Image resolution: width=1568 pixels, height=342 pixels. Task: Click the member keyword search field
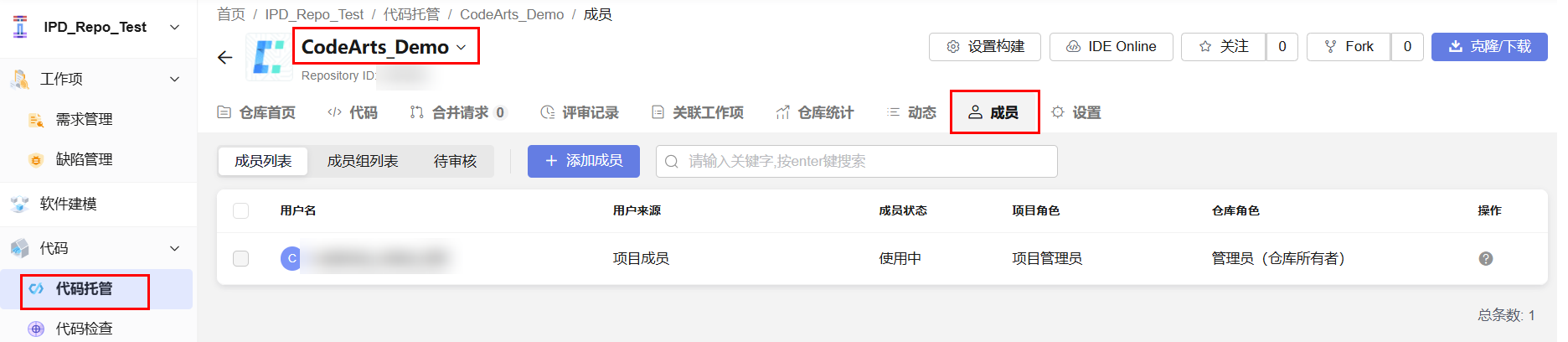point(856,161)
